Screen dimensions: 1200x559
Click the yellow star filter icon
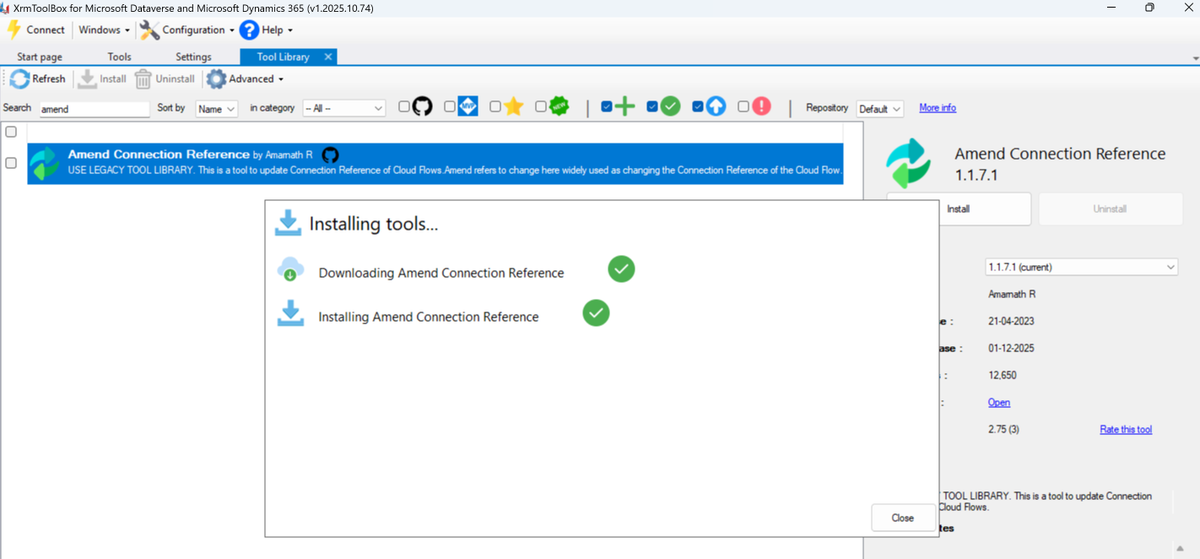coord(513,106)
